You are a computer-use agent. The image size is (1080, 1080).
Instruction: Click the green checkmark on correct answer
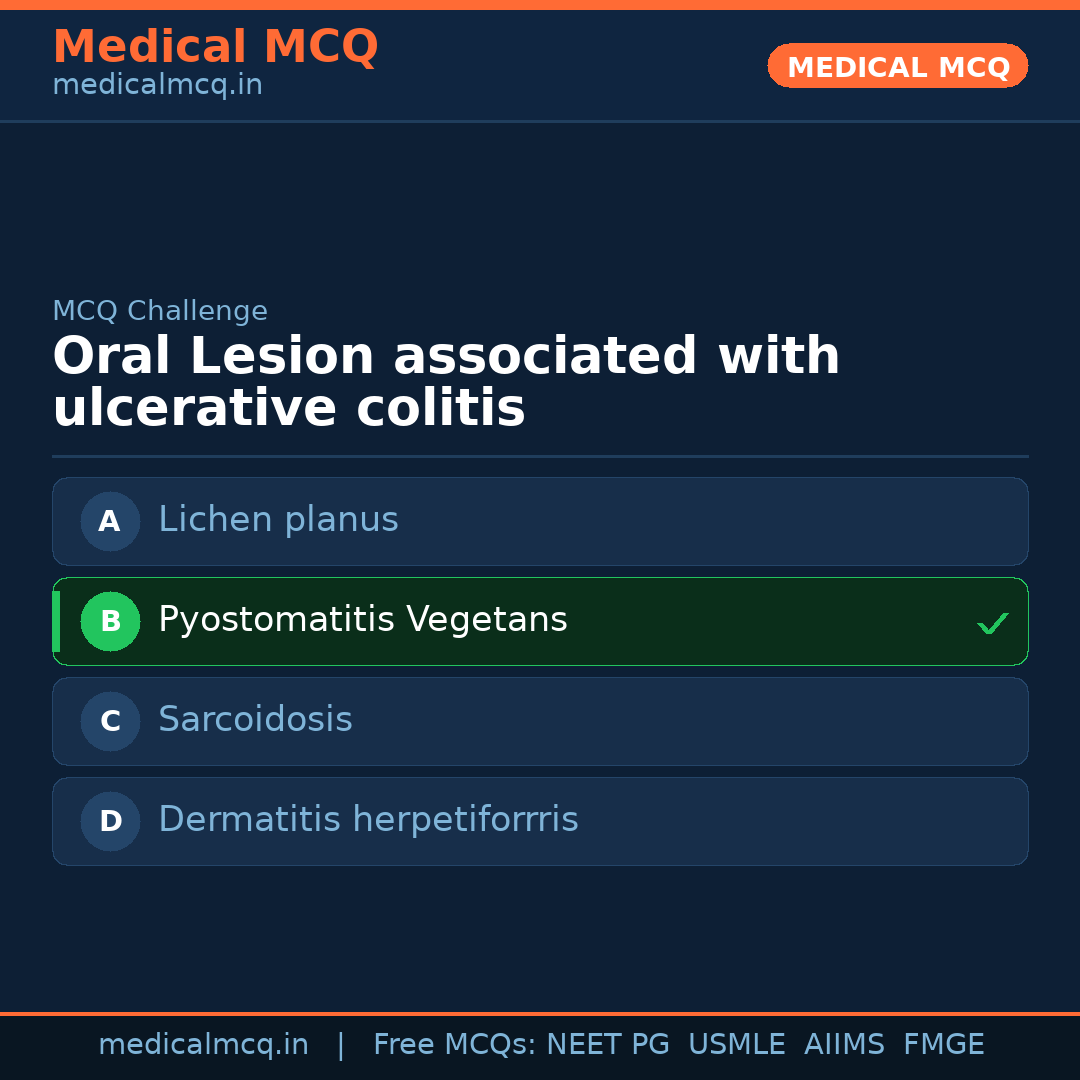click(993, 623)
